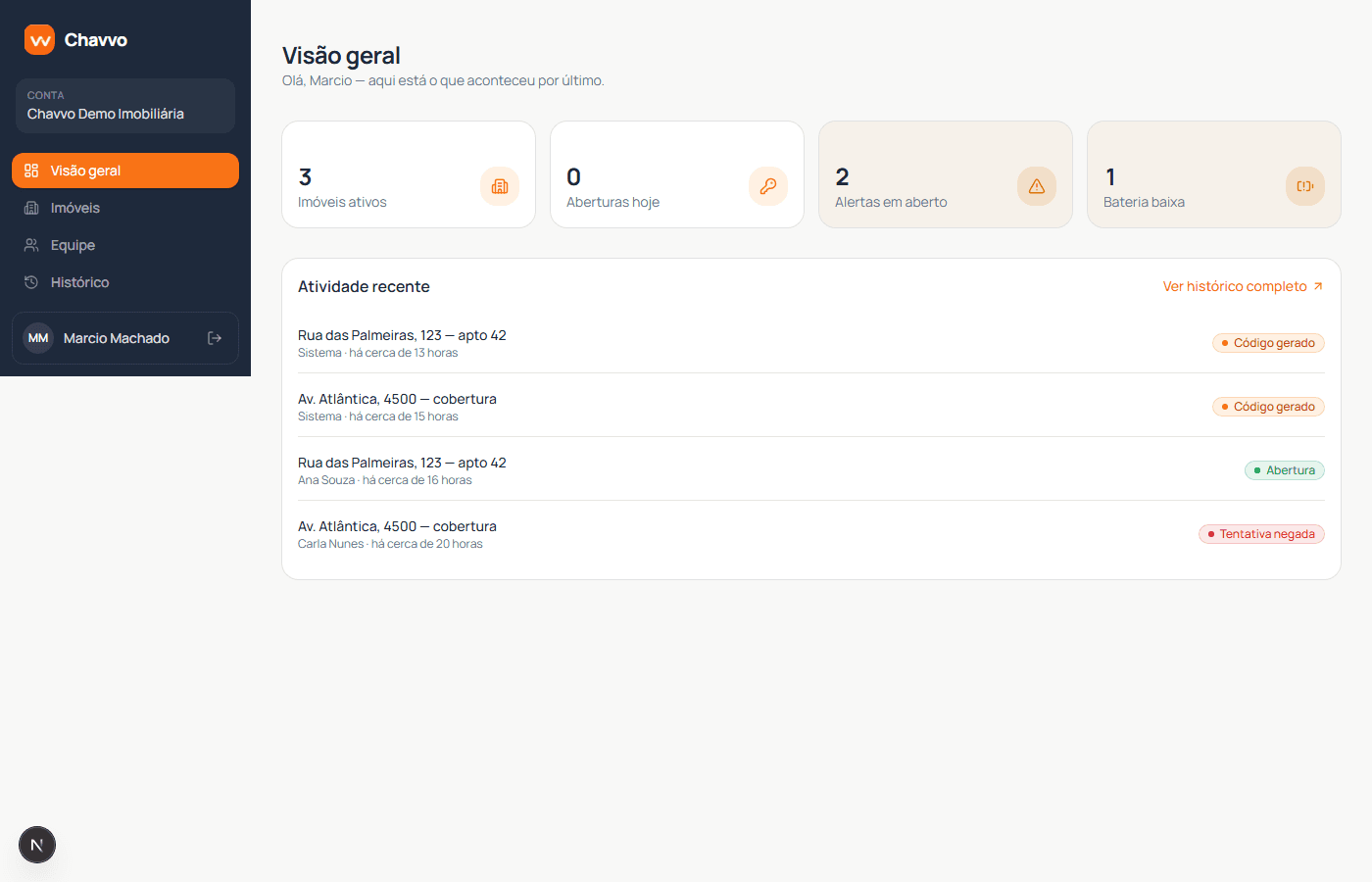Image resolution: width=1372 pixels, height=882 pixels.
Task: Open the Chavvo Demo Imobiliária account selector
Action: [125, 106]
